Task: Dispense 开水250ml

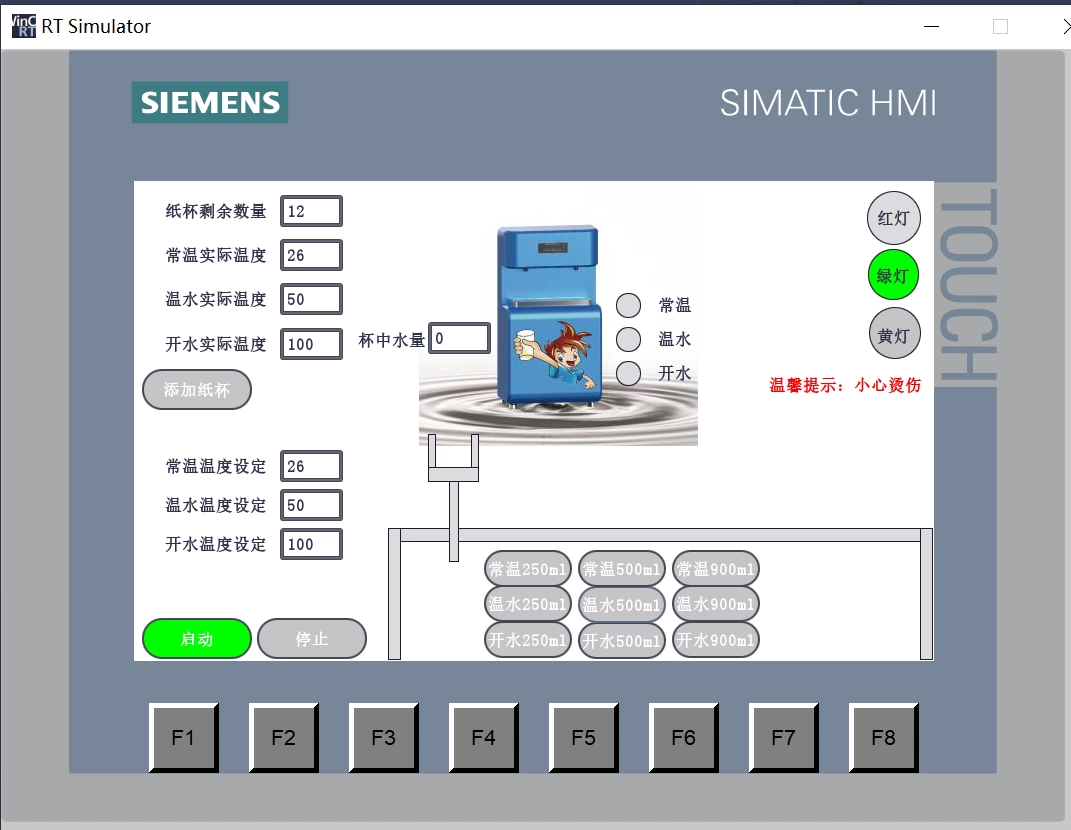Action: pyautogui.click(x=527, y=640)
